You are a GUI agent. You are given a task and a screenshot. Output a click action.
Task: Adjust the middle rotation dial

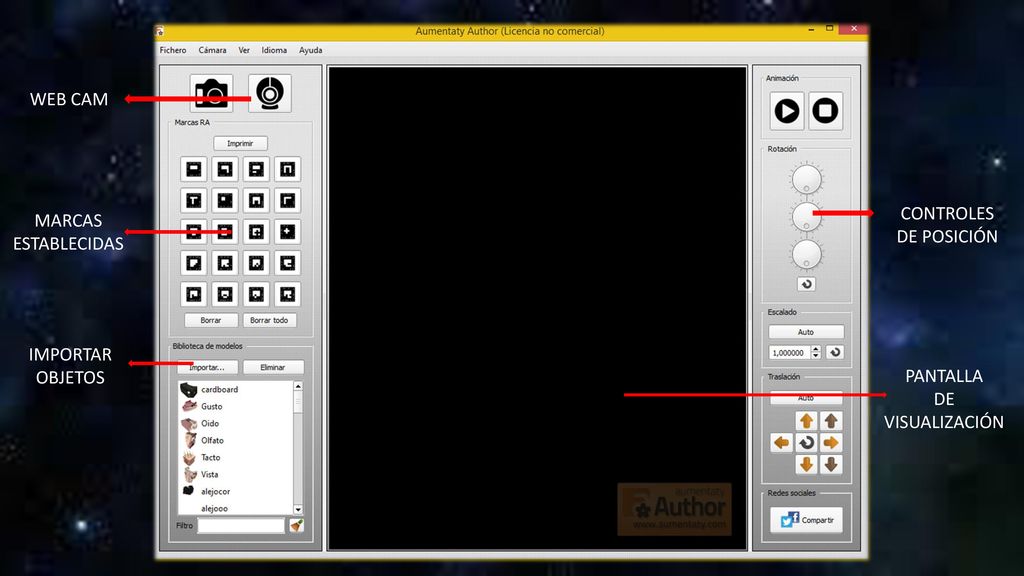pyautogui.click(x=807, y=216)
